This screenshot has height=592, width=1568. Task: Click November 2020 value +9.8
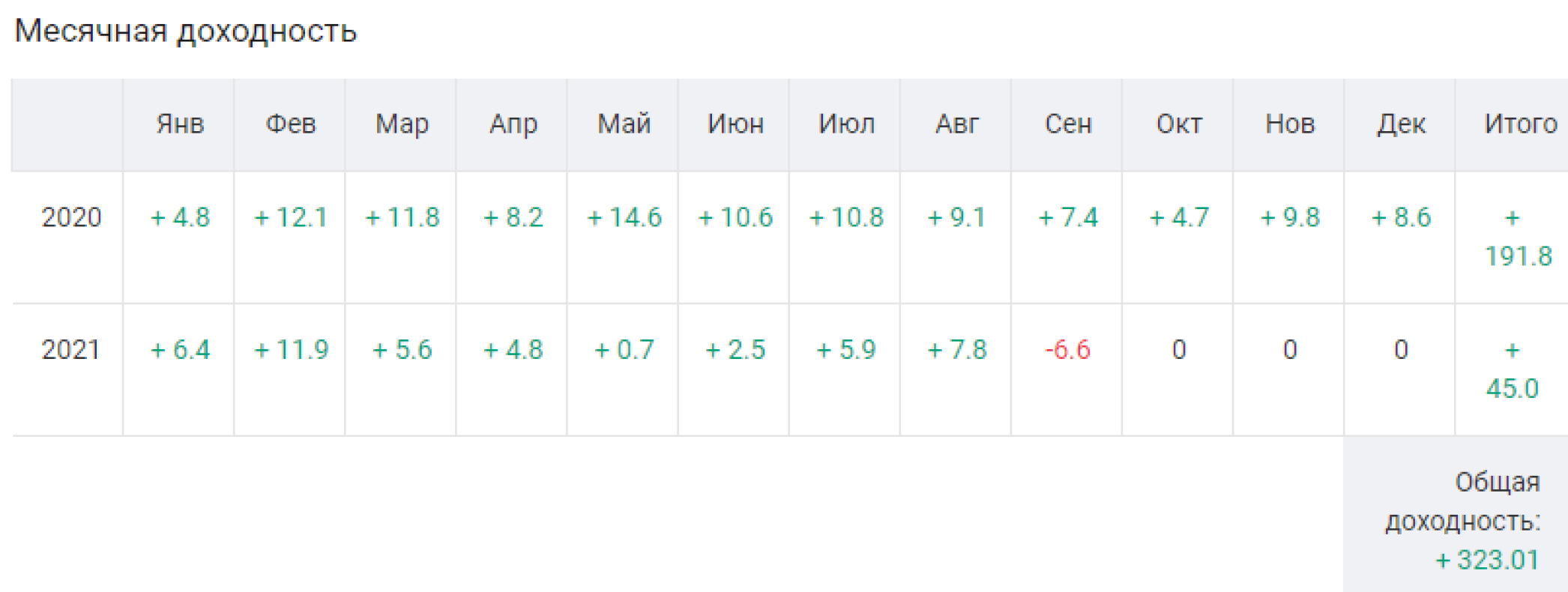click(1290, 217)
